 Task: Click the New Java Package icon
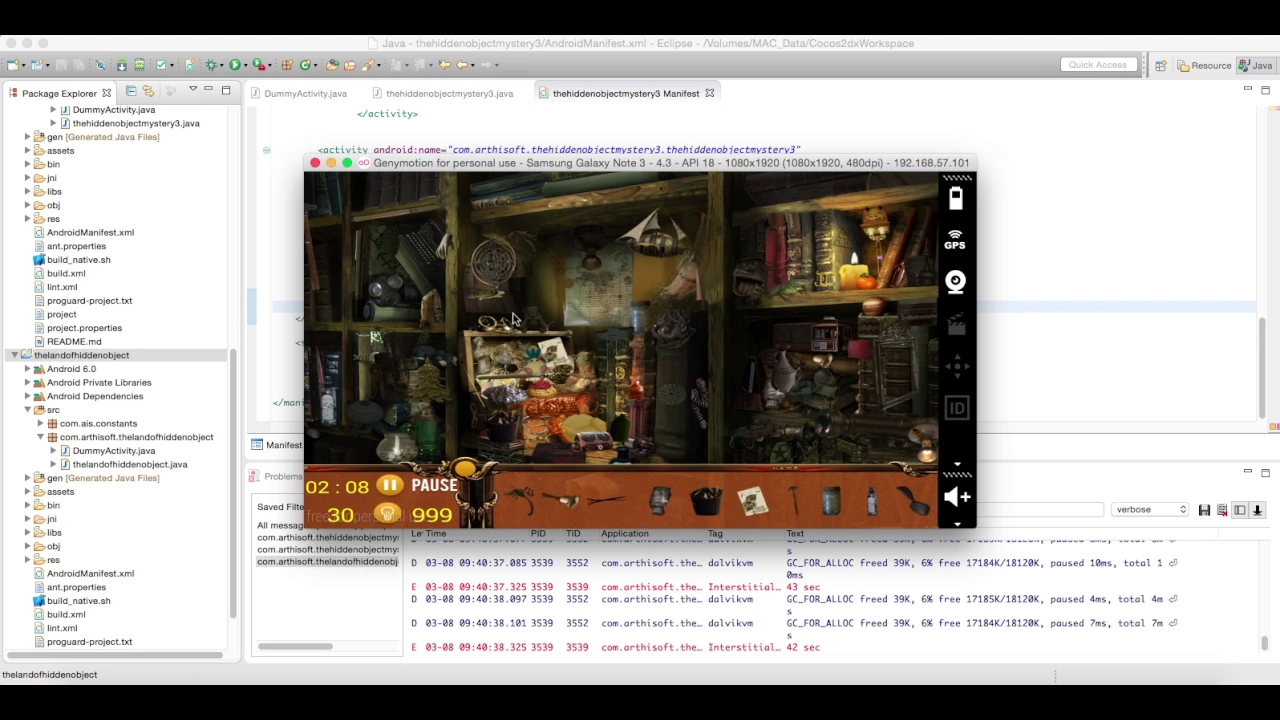[286, 65]
